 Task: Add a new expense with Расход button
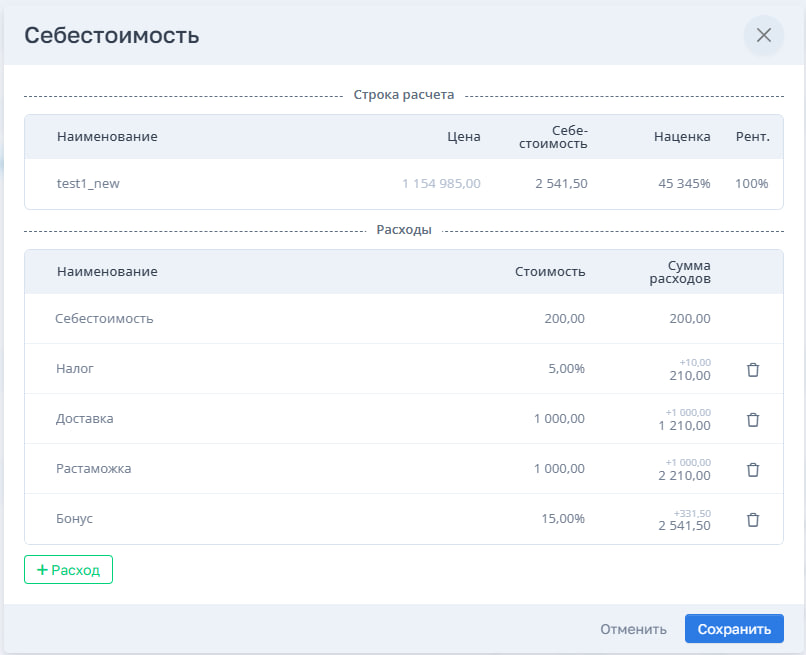[68, 569]
